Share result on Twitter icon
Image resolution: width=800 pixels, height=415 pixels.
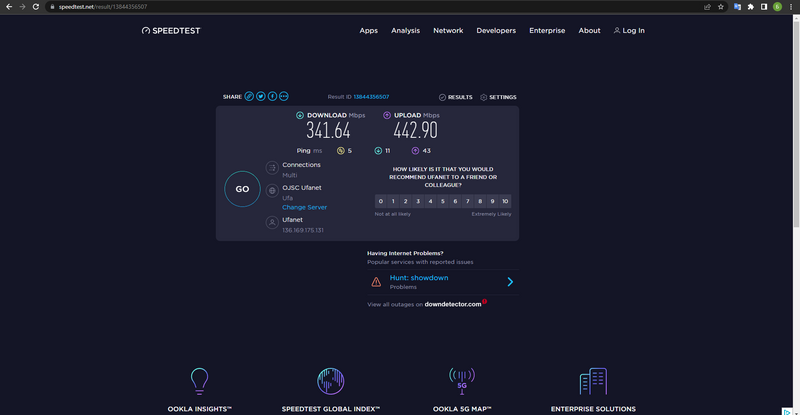(x=261, y=96)
